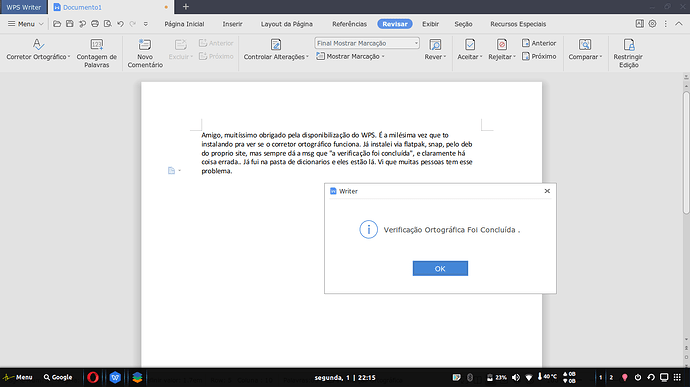Click the clock showing segunda, 1 | 22:15
The height and width of the screenshot is (387, 690).
pyautogui.click(x=345, y=377)
